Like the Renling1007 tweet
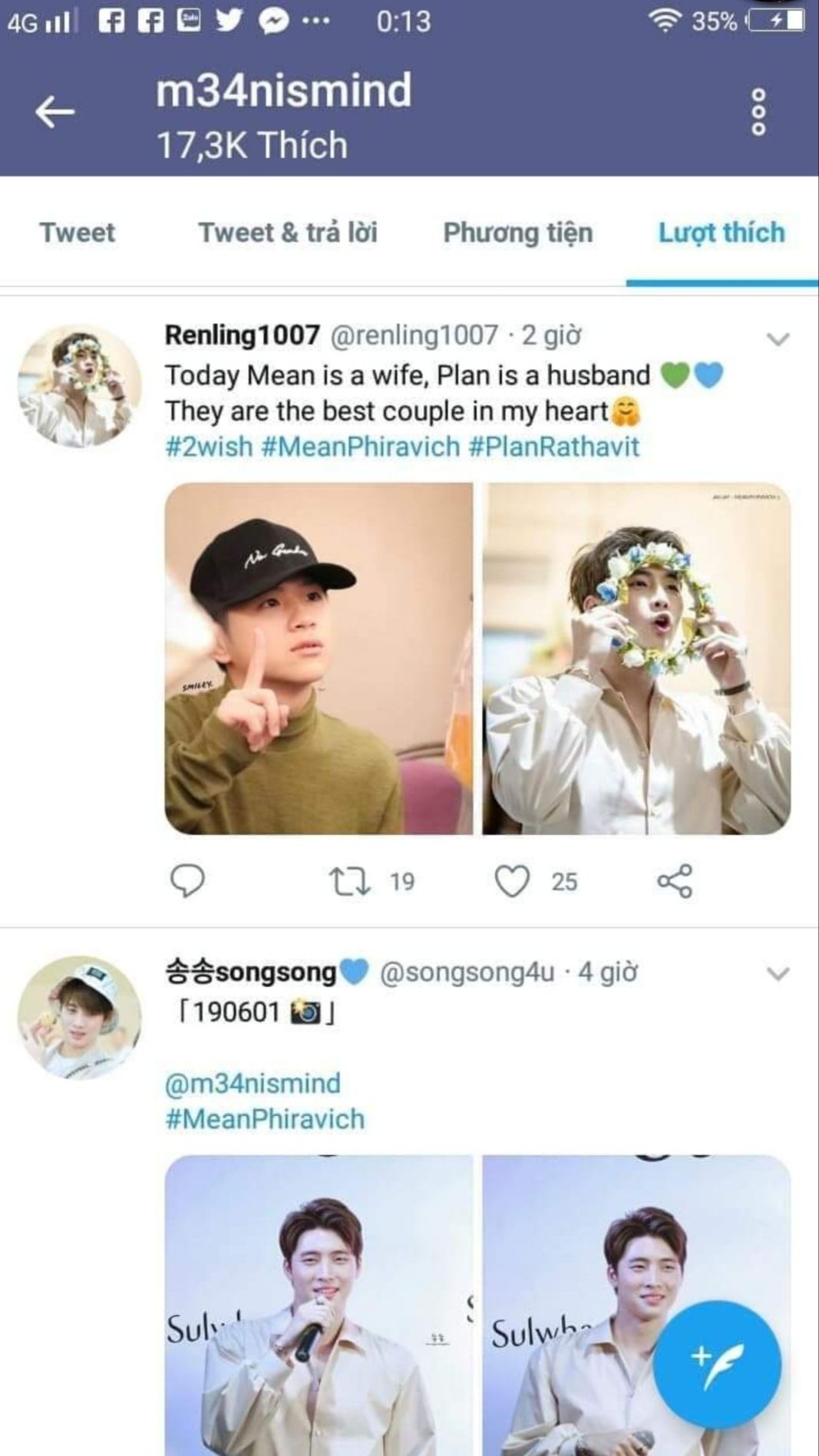Viewport: 819px width, 1456px height. (x=512, y=880)
